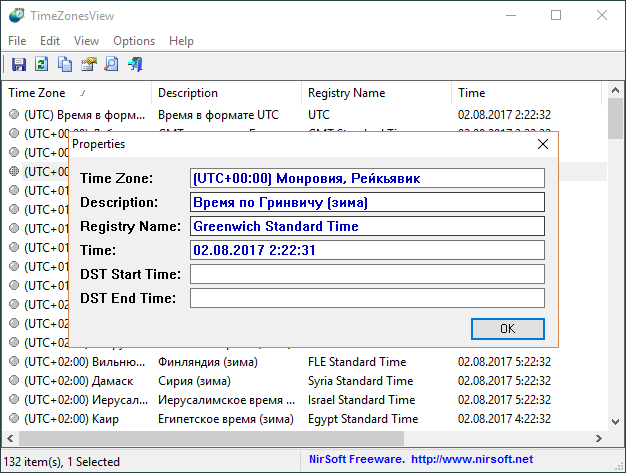The height and width of the screenshot is (473, 626).
Task: Click the Registry Name field in Properties
Action: (x=367, y=226)
